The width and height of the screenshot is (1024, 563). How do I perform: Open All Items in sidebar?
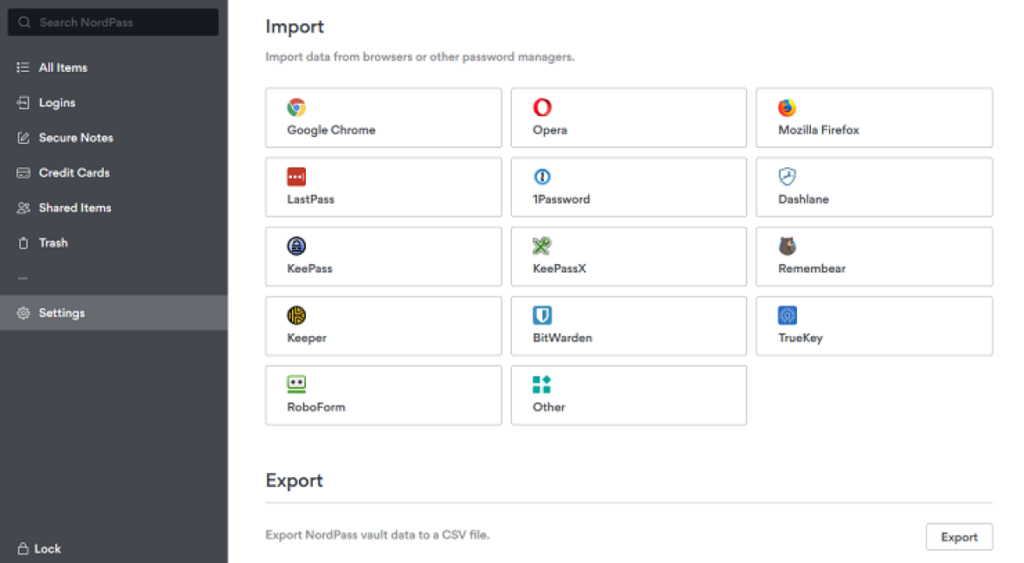pos(62,68)
